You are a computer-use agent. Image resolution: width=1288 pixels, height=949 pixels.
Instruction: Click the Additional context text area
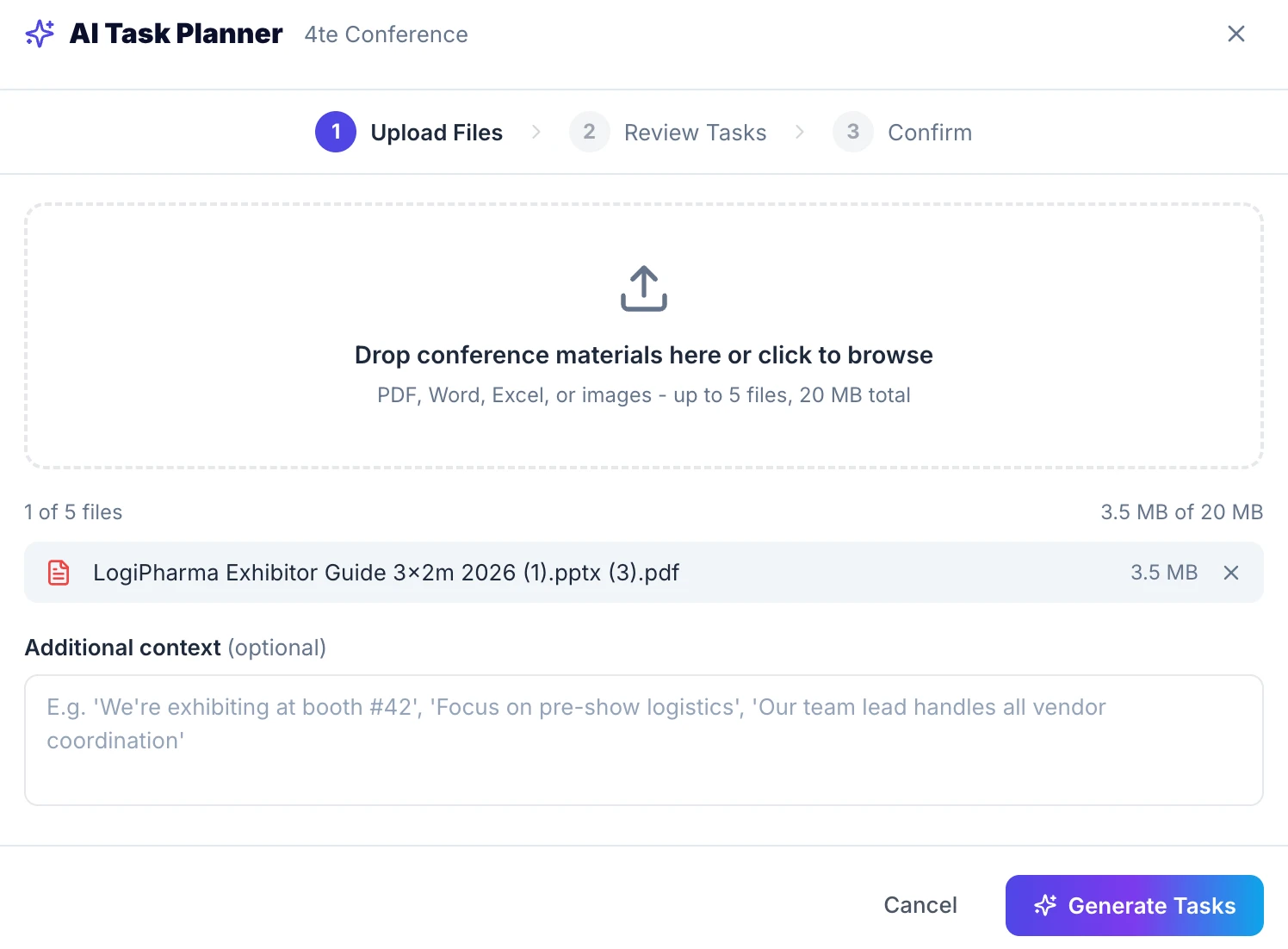[x=643, y=739]
